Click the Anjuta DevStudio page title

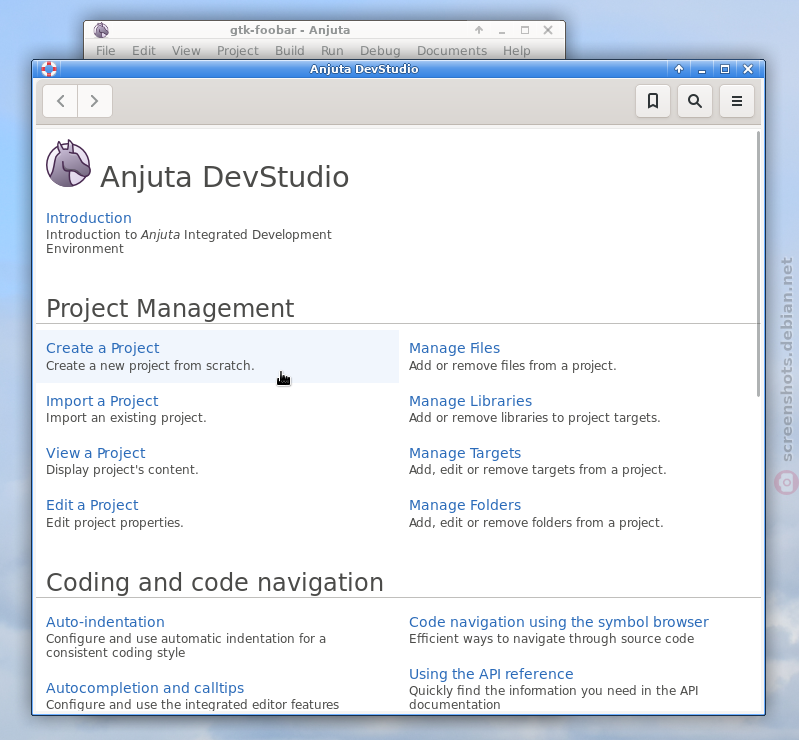click(225, 177)
